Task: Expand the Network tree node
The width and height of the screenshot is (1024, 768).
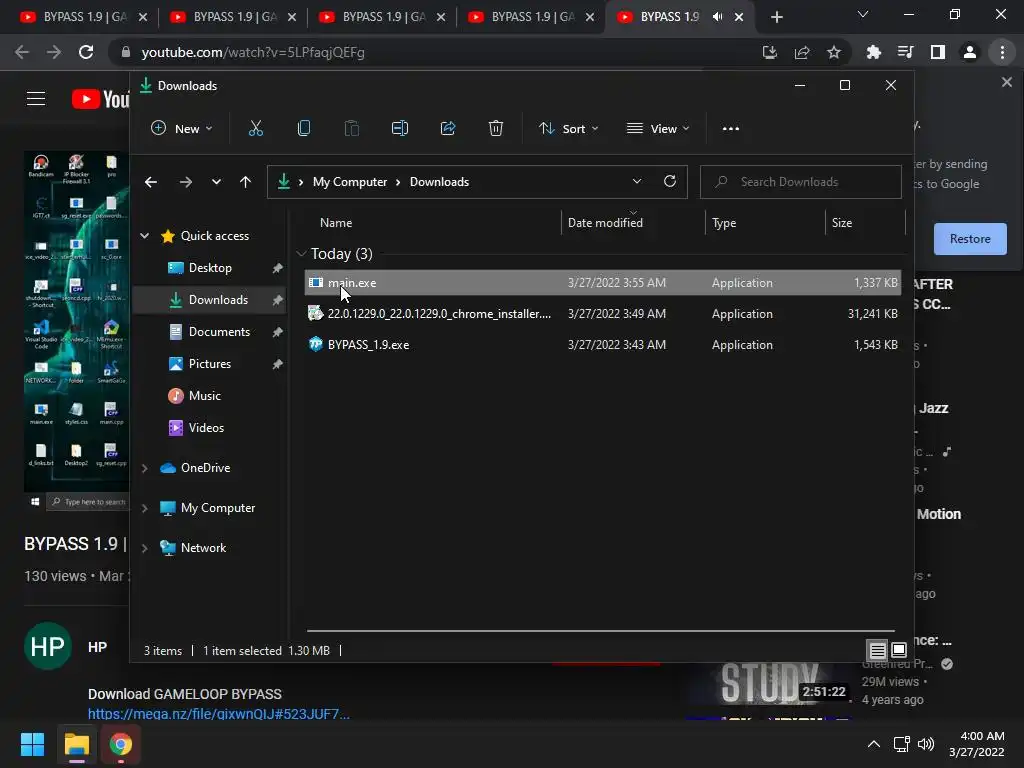Action: 144,549
